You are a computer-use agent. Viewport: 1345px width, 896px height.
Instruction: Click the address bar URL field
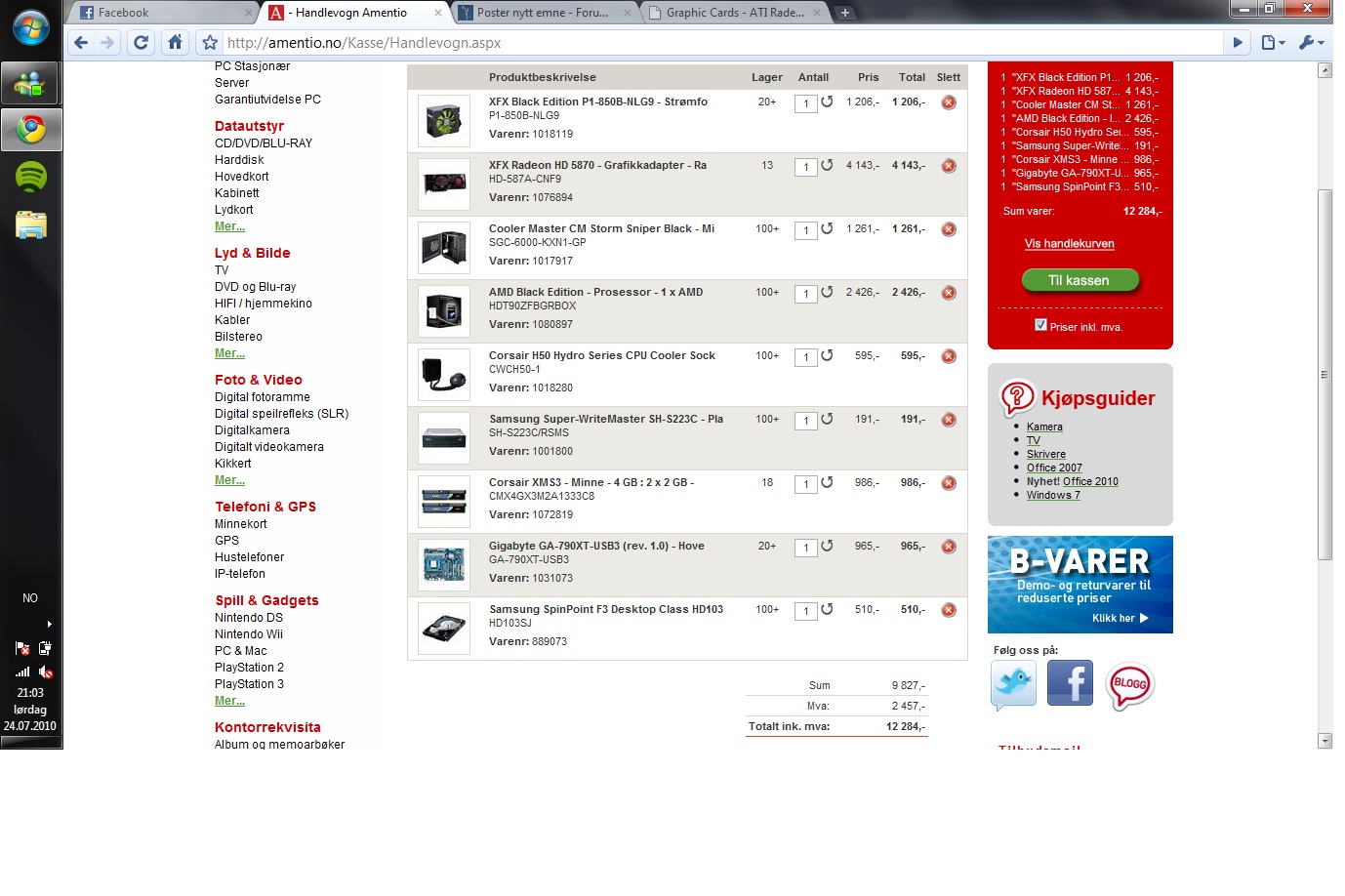tap(722, 43)
